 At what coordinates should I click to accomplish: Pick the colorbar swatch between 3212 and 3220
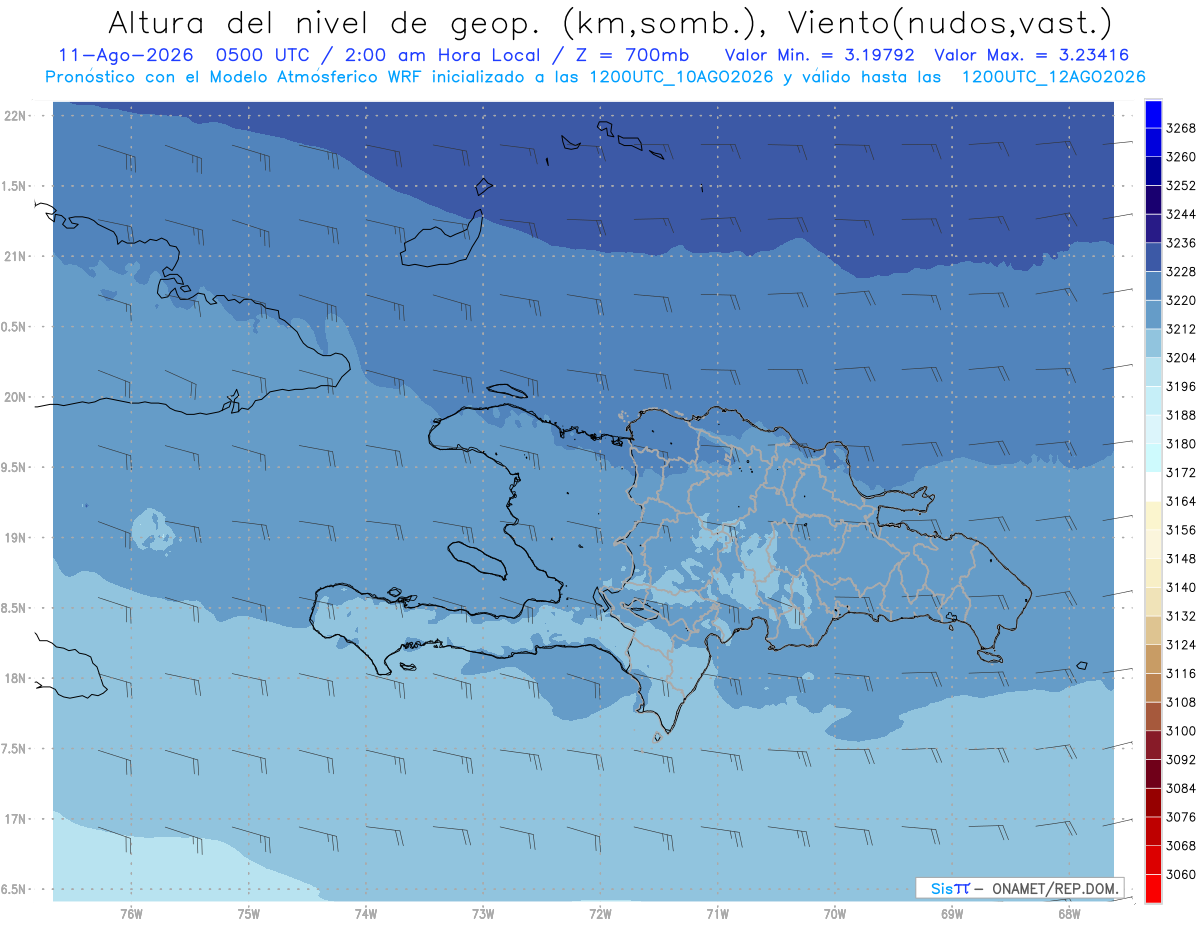tap(1153, 315)
